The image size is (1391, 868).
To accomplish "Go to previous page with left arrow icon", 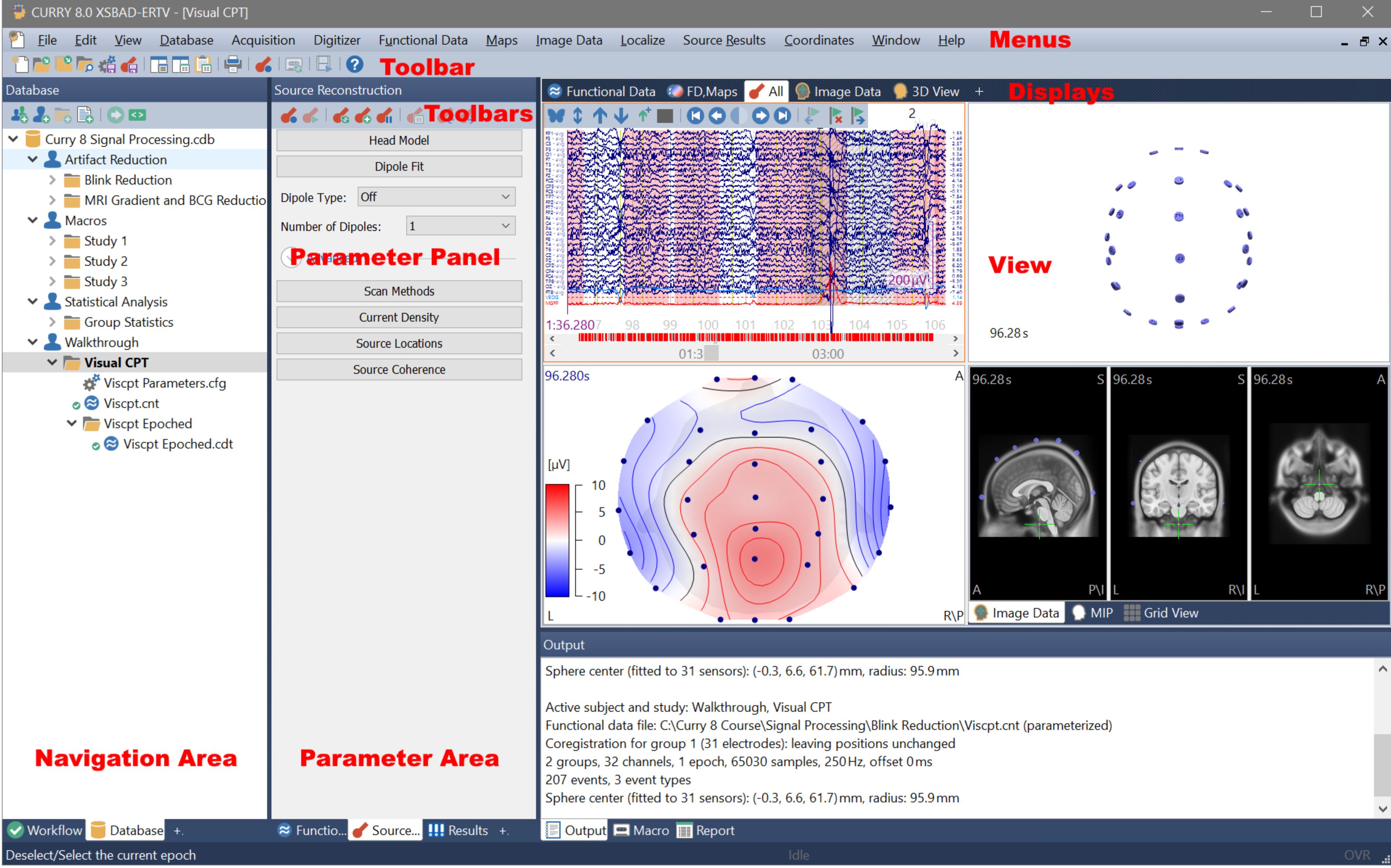I will 717,115.
